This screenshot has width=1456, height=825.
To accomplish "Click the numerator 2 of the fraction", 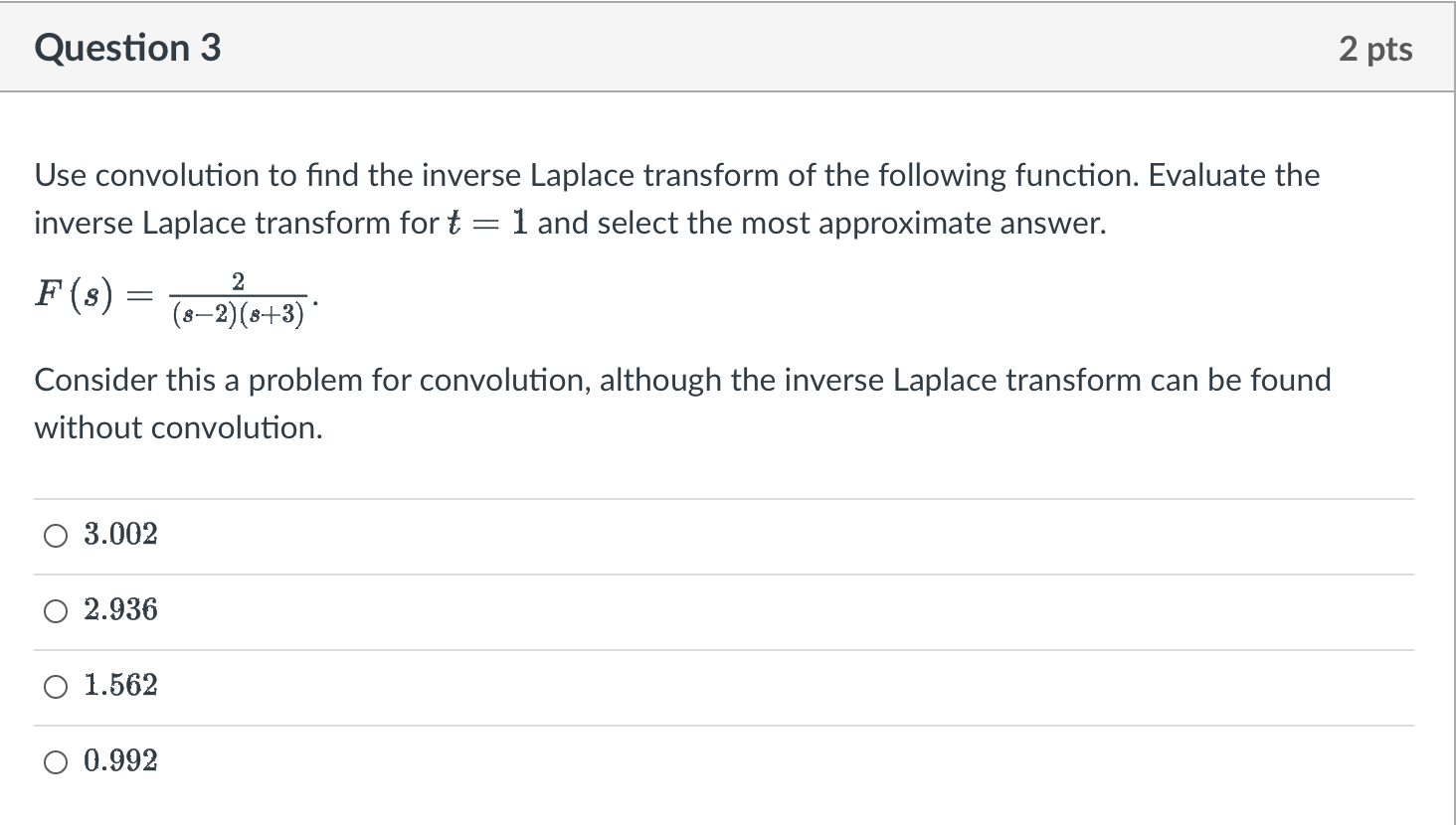I will coord(238,281).
